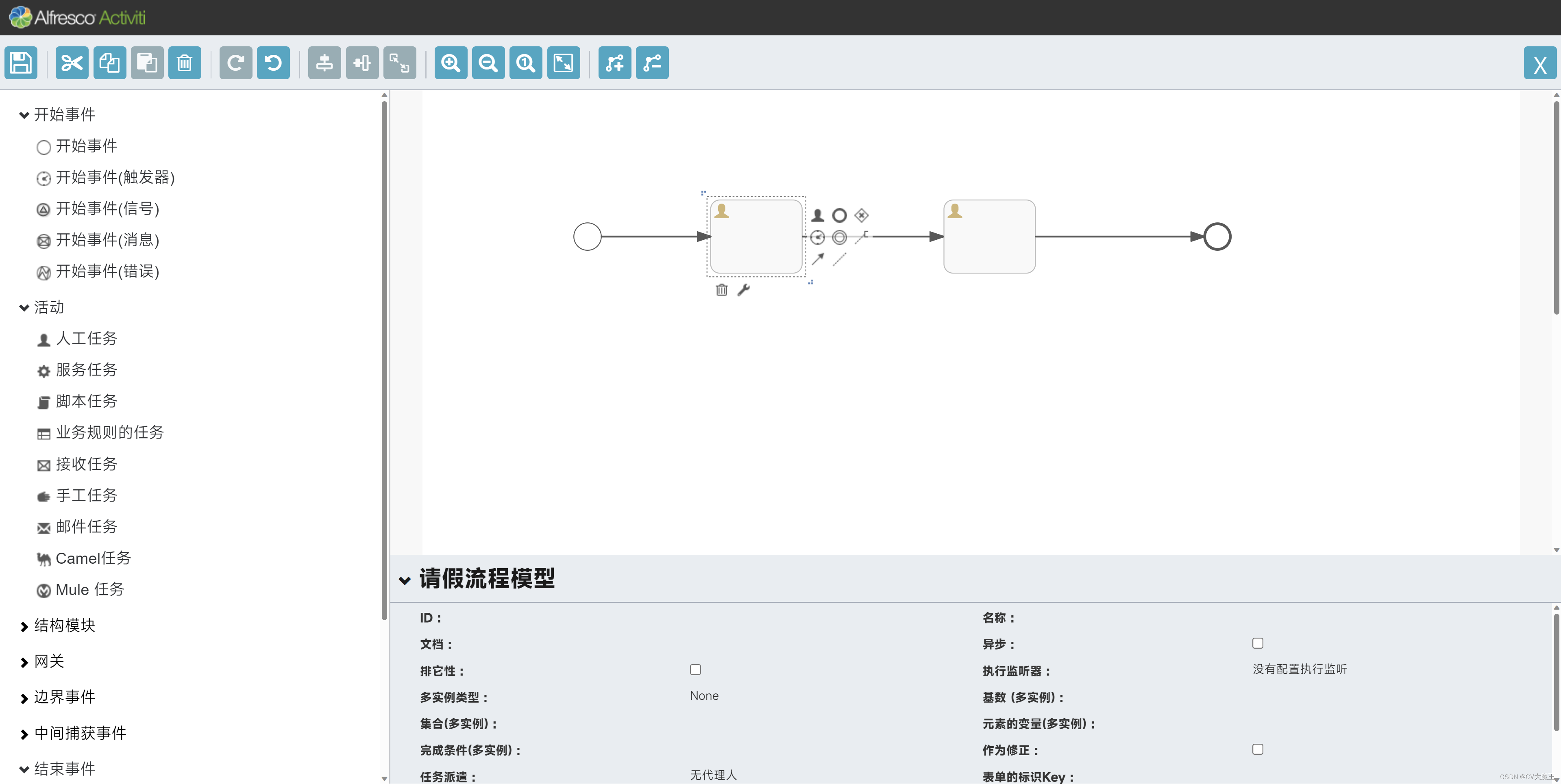Toggle the 作为修正 checkbox
The height and width of the screenshot is (784, 1561).
click(1257, 749)
